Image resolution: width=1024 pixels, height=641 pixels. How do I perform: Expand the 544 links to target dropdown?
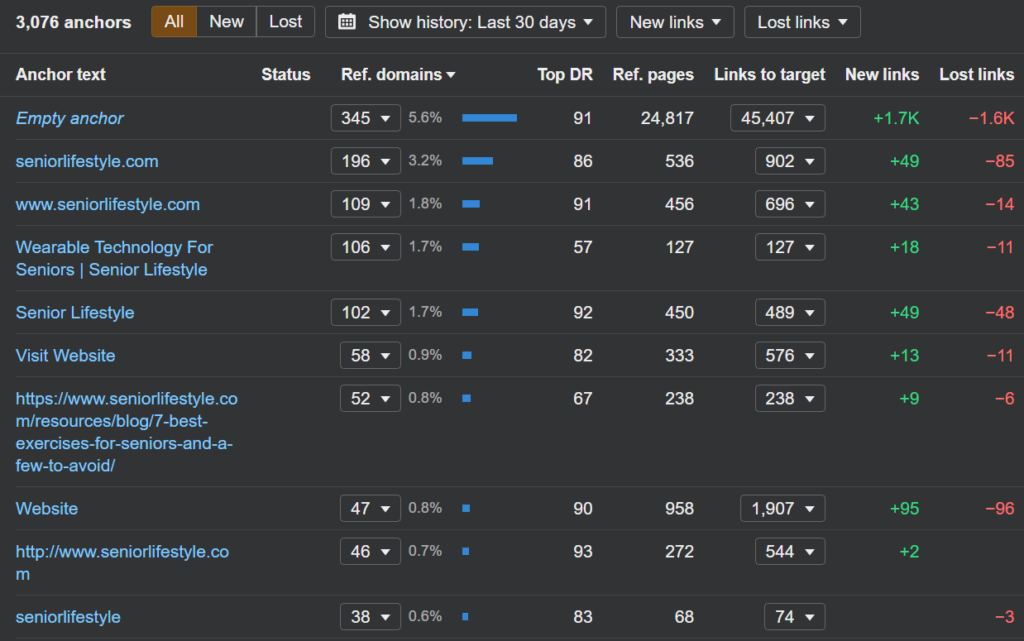click(790, 552)
